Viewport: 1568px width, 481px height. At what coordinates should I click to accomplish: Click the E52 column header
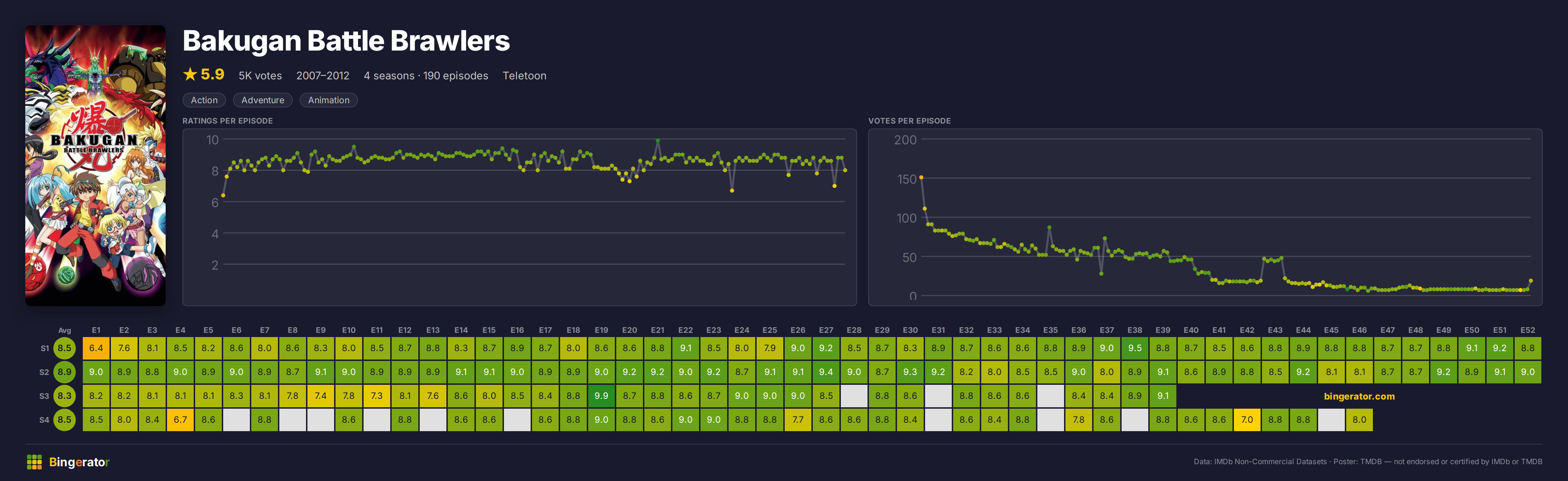pos(1527,330)
